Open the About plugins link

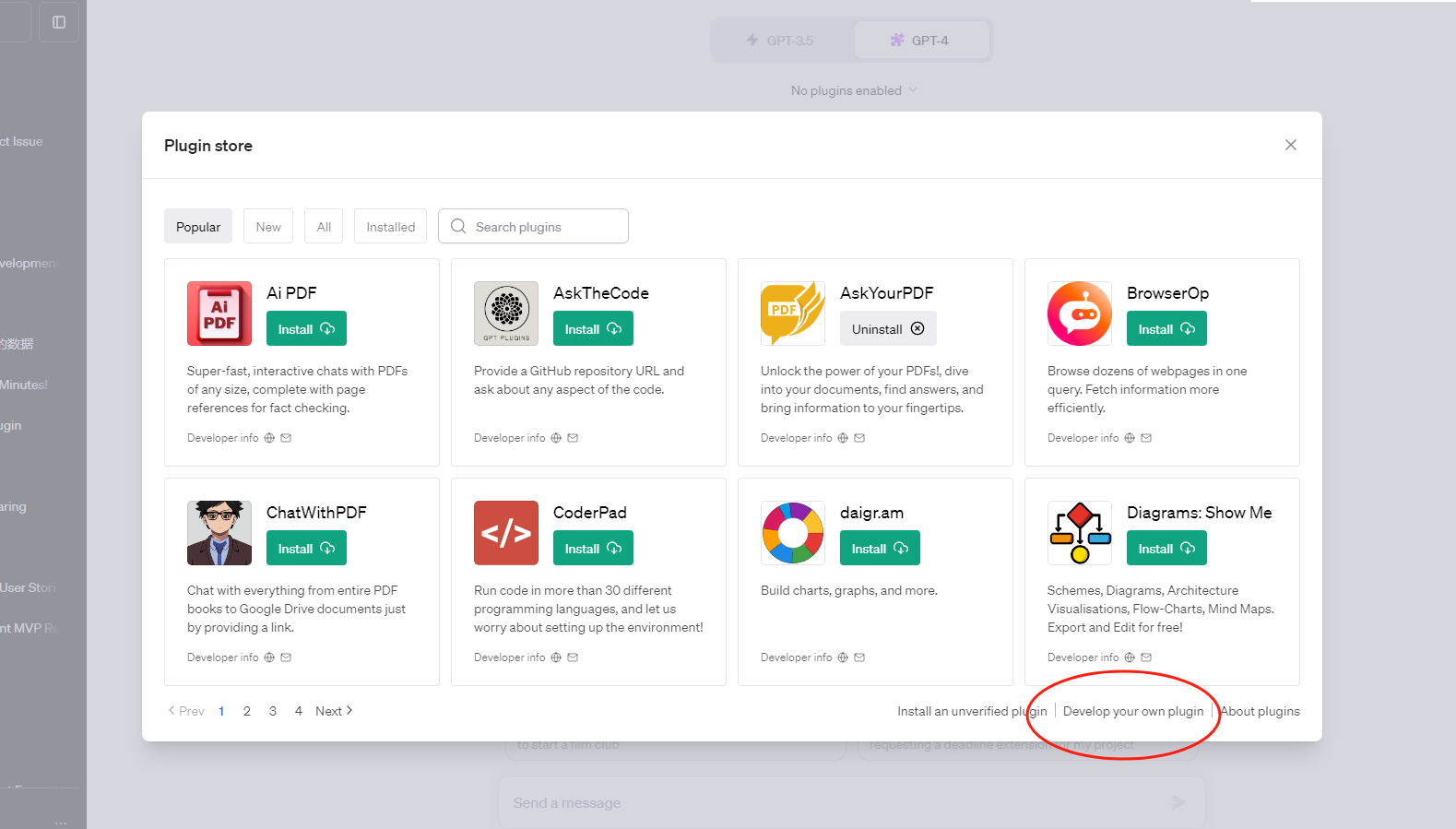tap(1261, 711)
